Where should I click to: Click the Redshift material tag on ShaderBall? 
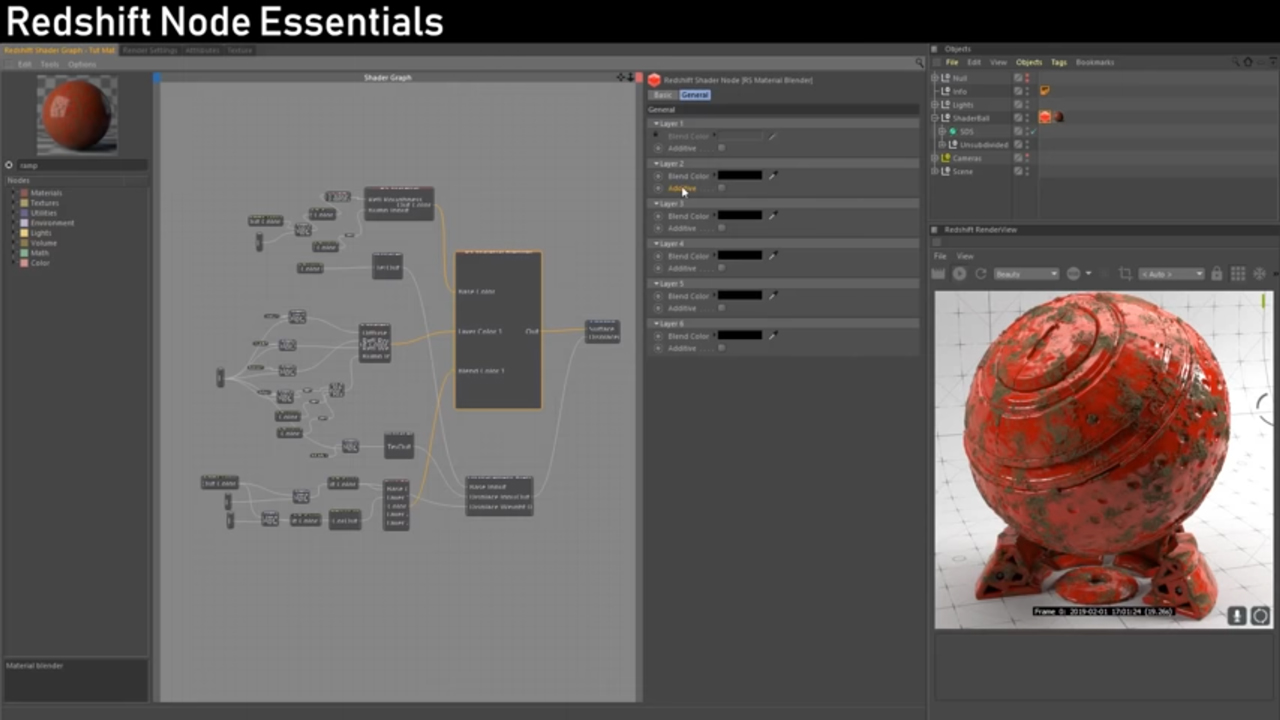tap(1044, 117)
